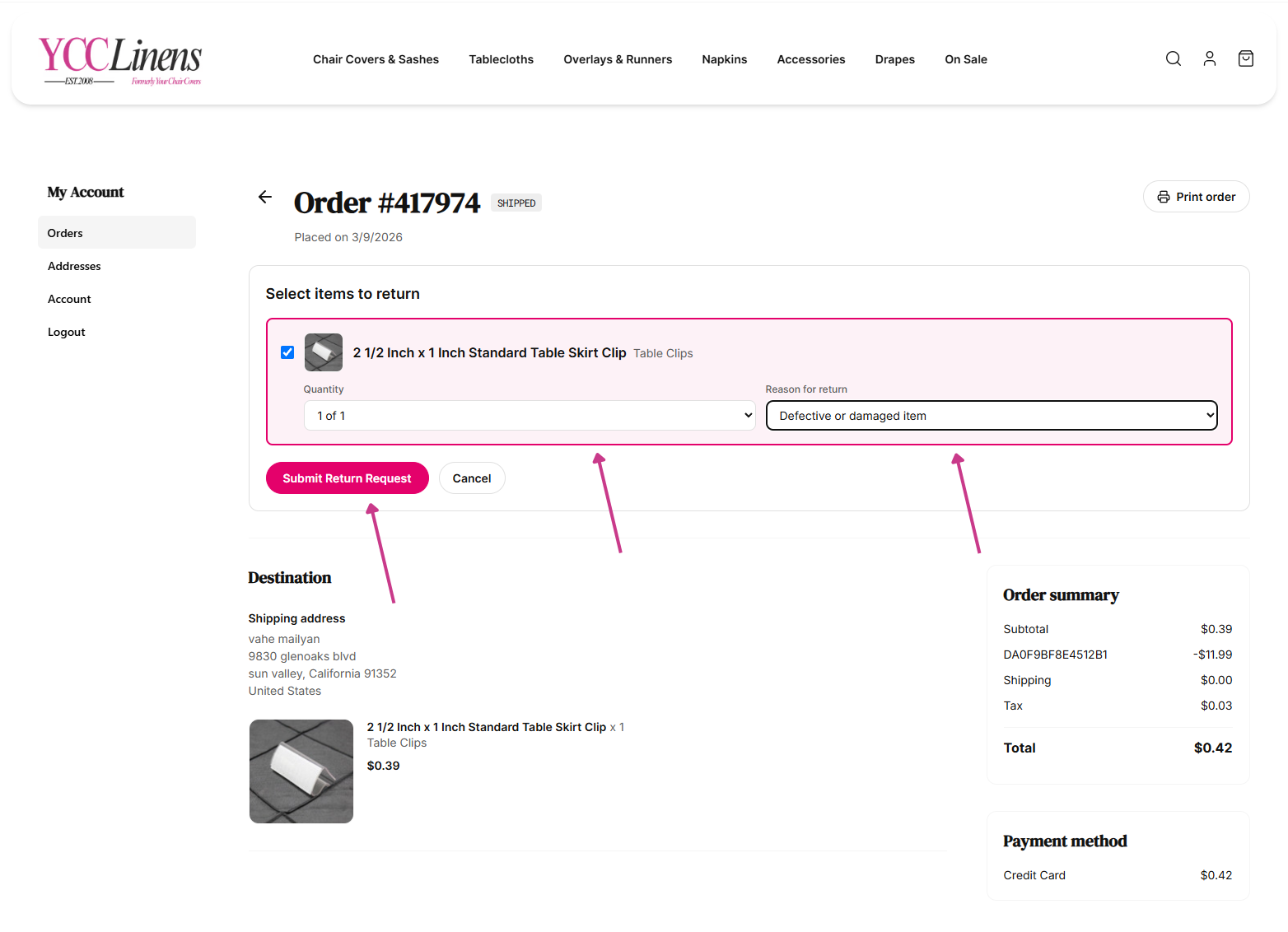Click the Shipping $0.00 value
The image size is (1288, 932).
click(x=1216, y=680)
